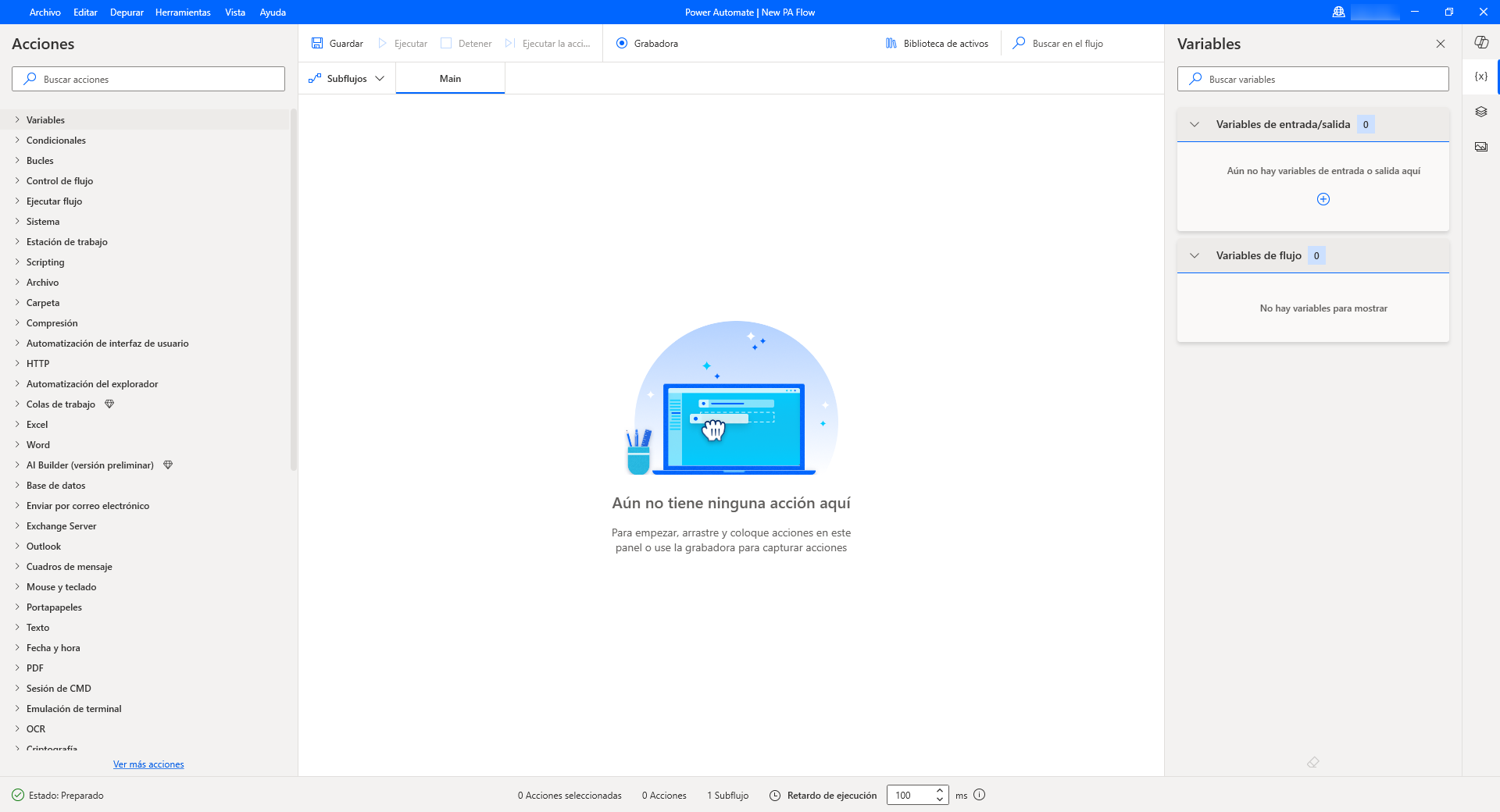1500x812 pixels.
Task: Click the premium diamond beside Colas de trabajo
Action: coord(109,404)
